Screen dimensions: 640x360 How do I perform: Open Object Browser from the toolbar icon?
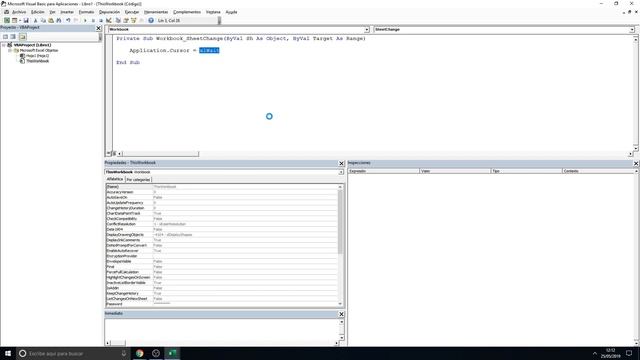(133, 20)
